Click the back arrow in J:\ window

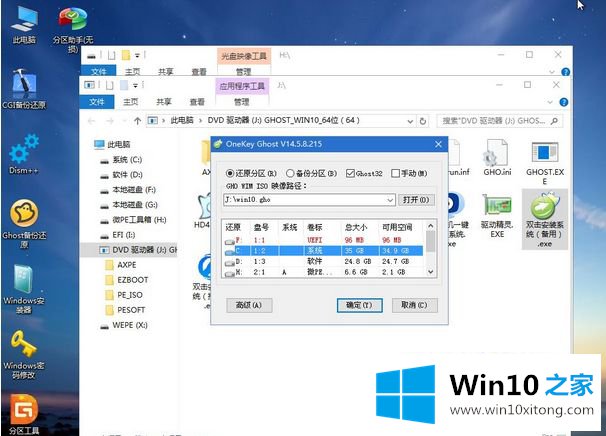coord(92,121)
